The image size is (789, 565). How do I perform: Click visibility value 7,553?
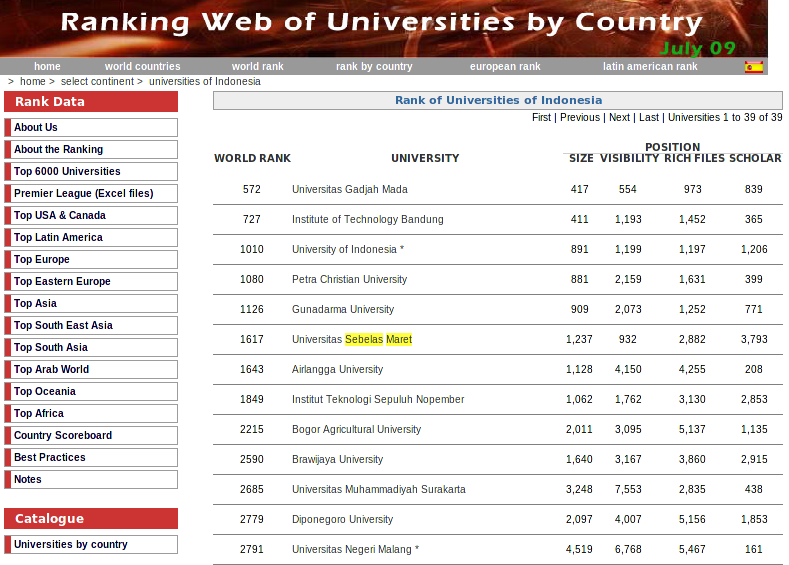point(628,490)
